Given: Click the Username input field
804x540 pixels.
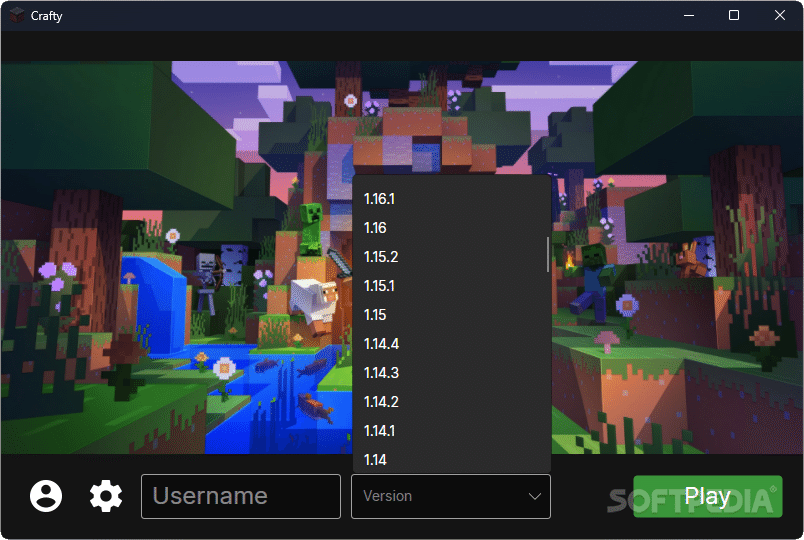Looking at the screenshot, I should coord(241,496).
